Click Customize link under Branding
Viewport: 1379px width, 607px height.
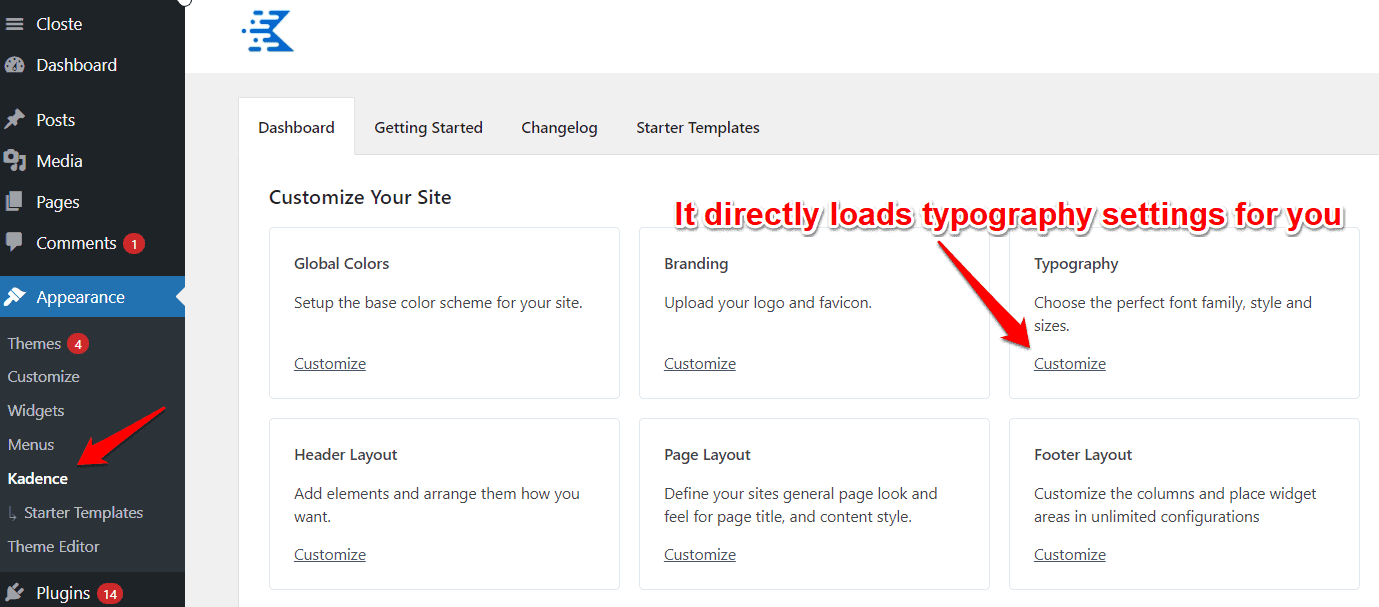tap(700, 364)
